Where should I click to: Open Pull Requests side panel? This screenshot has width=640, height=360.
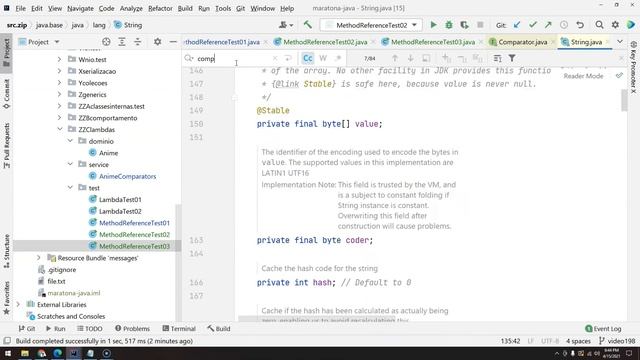coord(7,145)
